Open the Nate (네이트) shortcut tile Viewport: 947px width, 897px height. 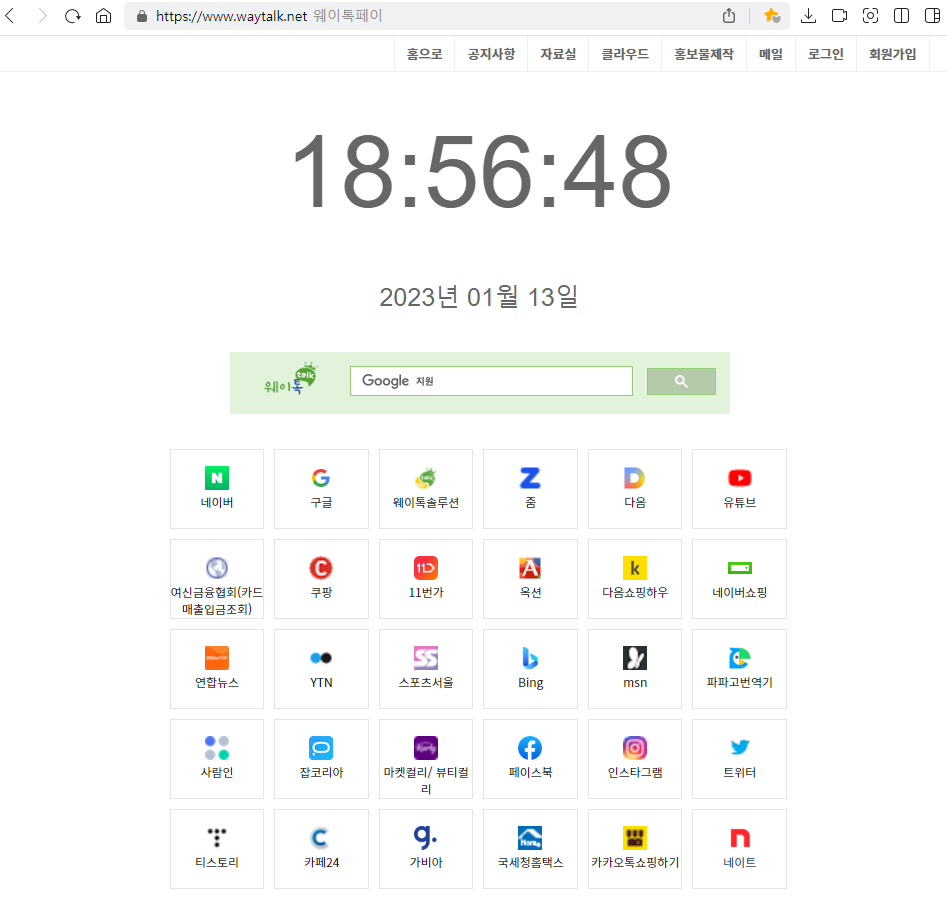click(739, 849)
